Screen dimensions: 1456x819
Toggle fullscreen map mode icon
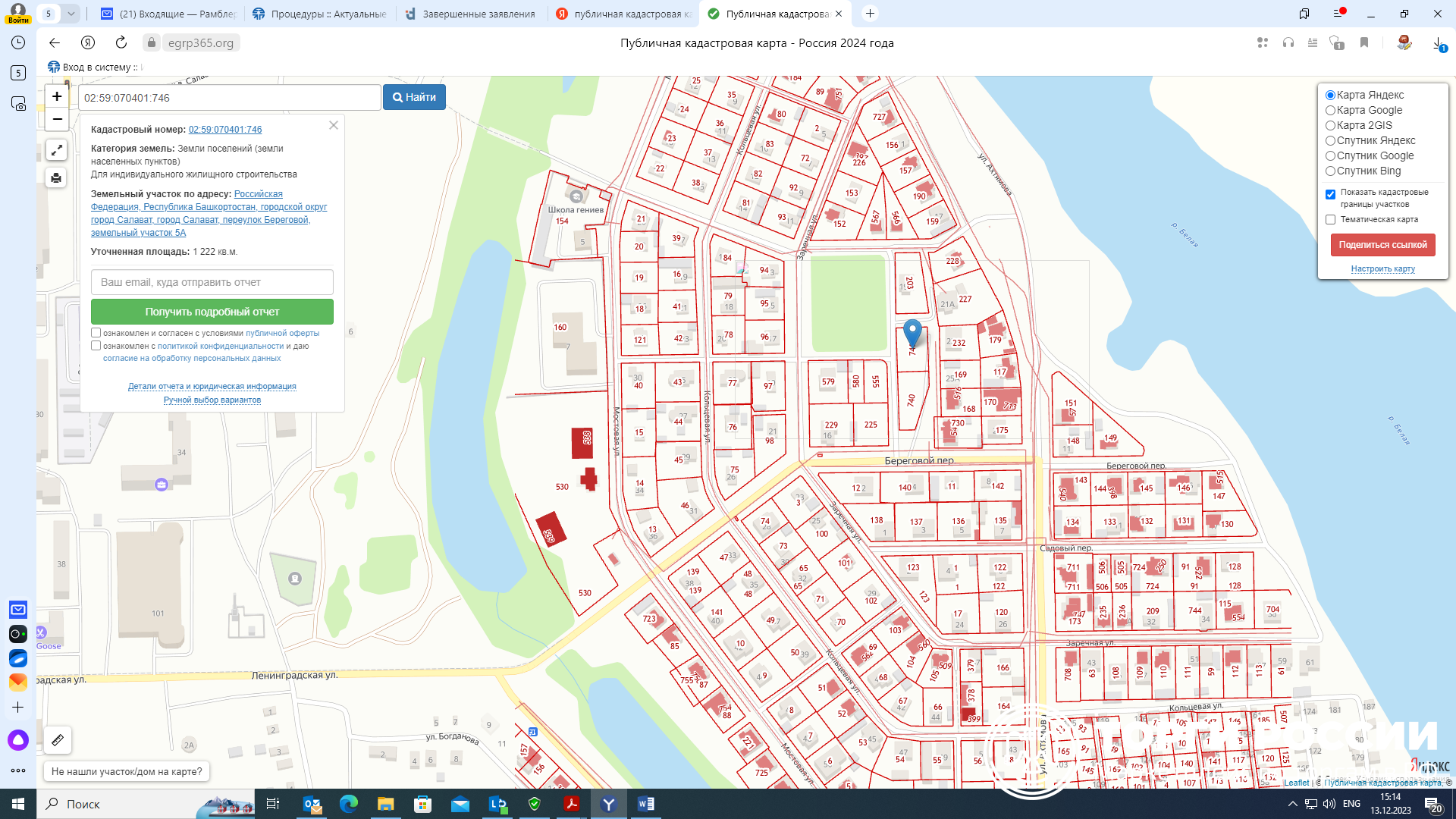click(x=57, y=150)
